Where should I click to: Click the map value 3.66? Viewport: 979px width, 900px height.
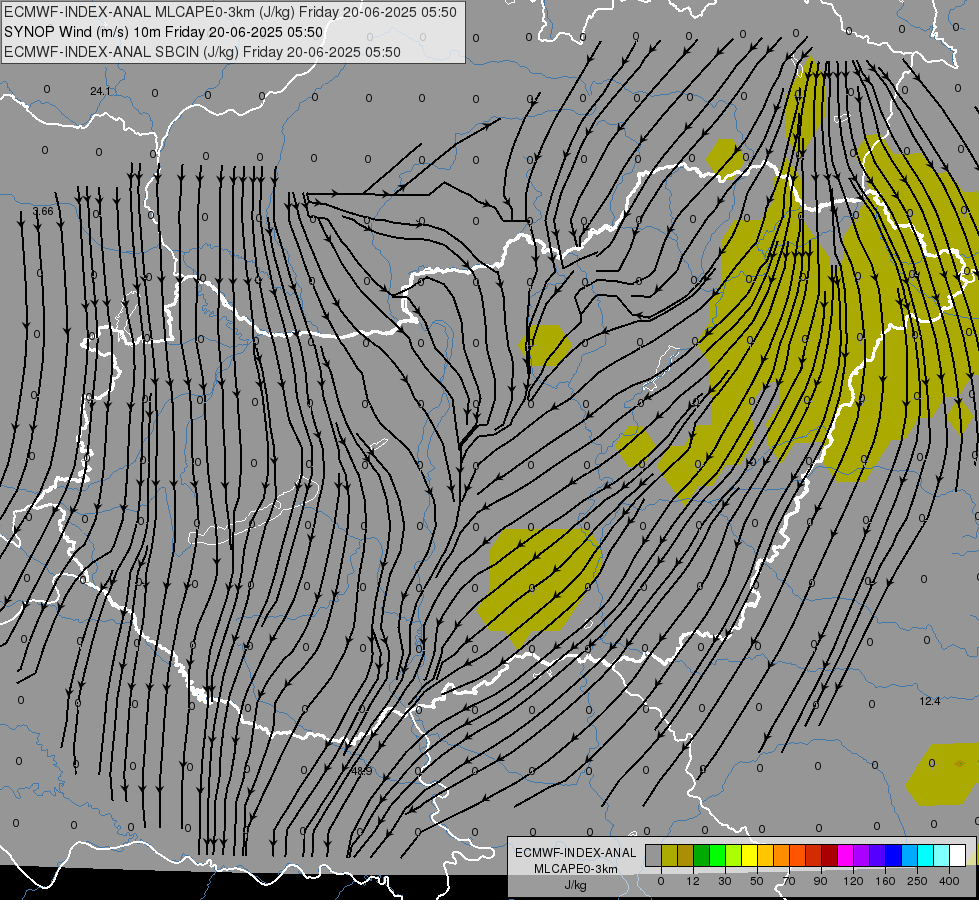pos(43,211)
